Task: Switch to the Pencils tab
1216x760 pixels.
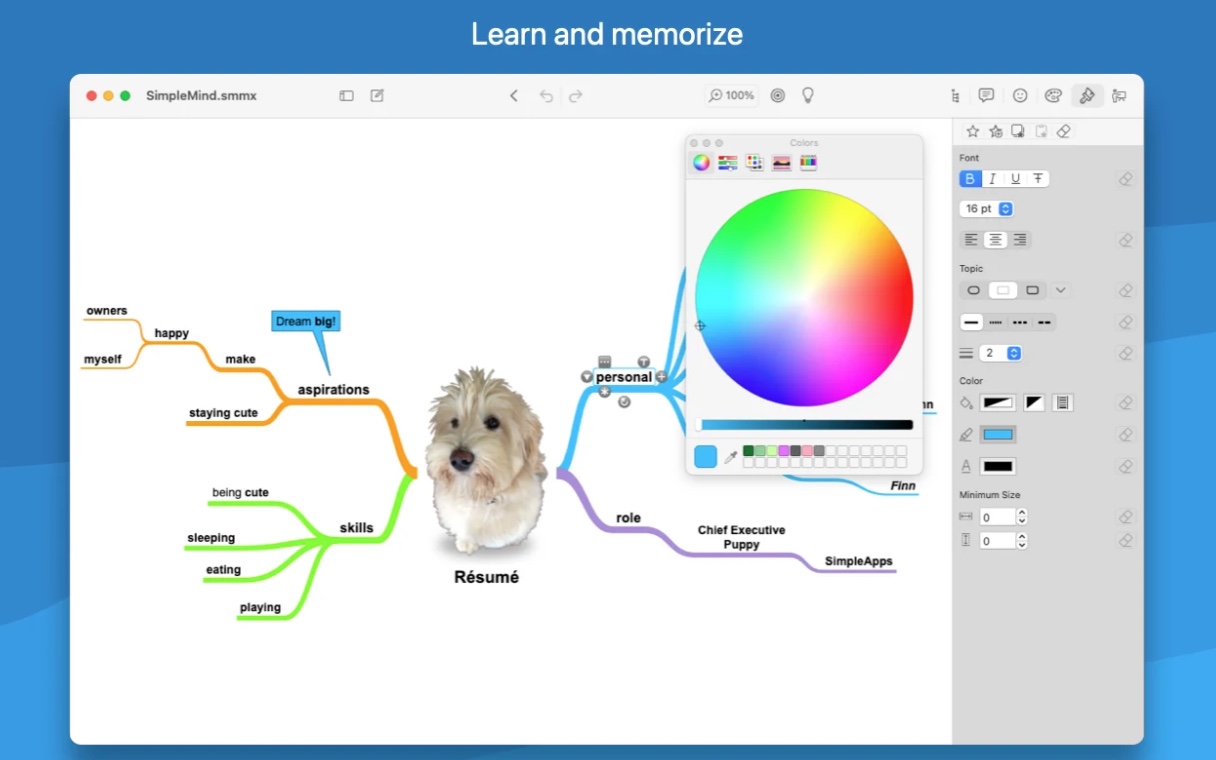Action: (x=808, y=162)
